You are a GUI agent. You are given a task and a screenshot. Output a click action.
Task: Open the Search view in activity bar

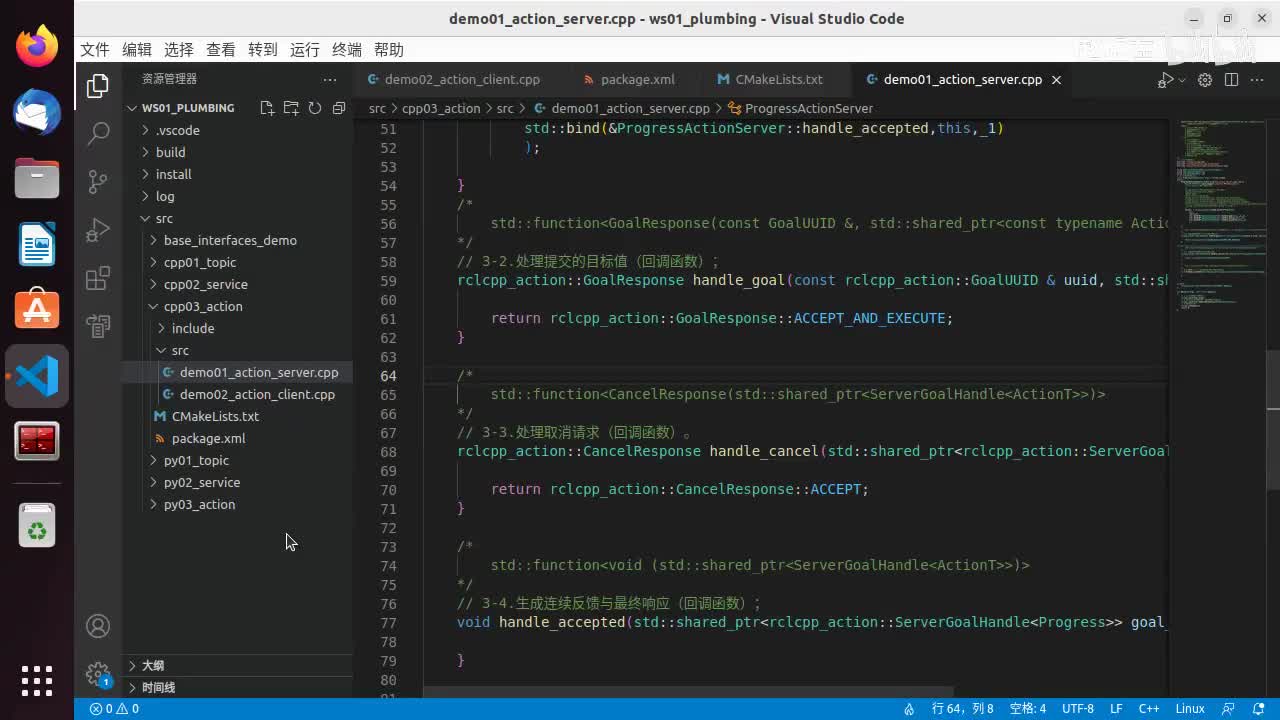98,133
